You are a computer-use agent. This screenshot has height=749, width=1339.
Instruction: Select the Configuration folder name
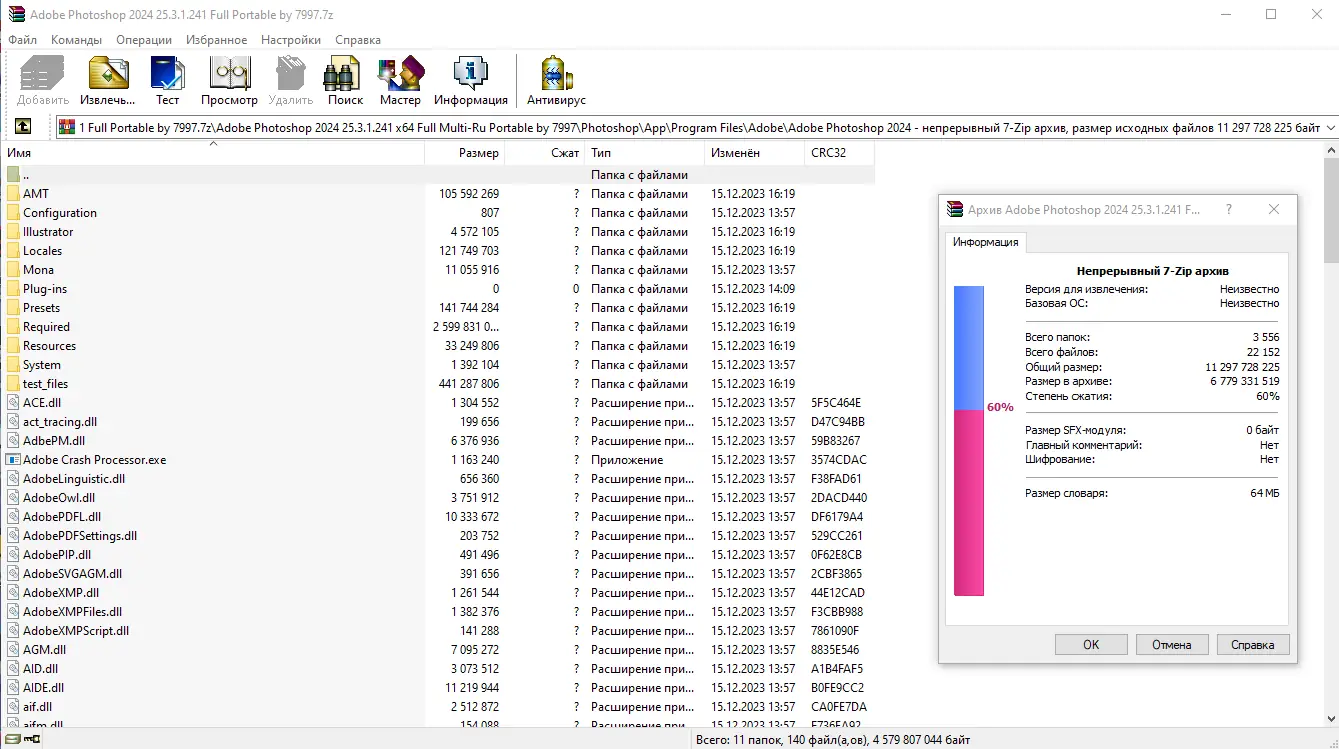(60, 213)
